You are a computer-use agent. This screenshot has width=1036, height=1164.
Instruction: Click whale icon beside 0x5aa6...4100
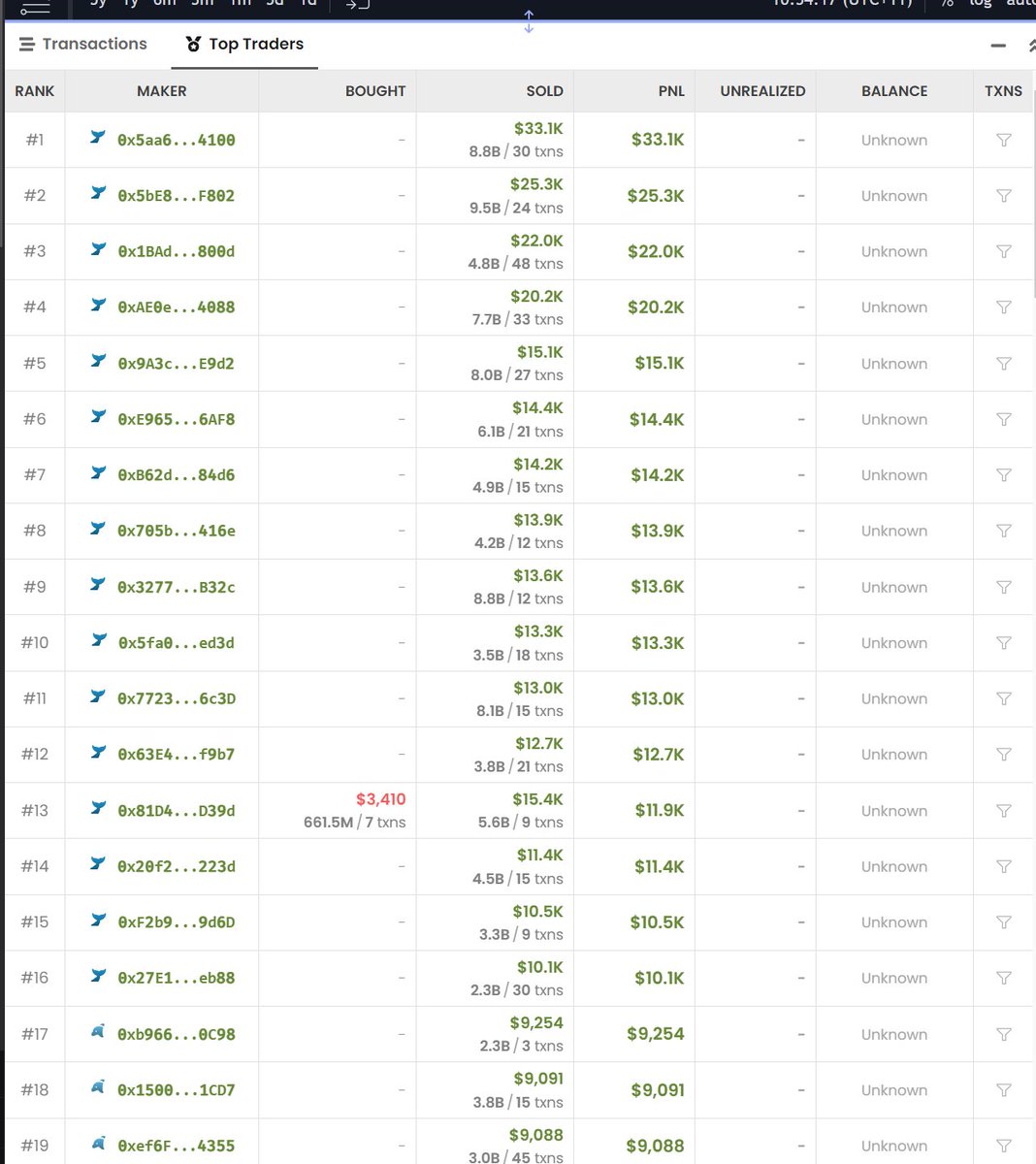point(98,137)
